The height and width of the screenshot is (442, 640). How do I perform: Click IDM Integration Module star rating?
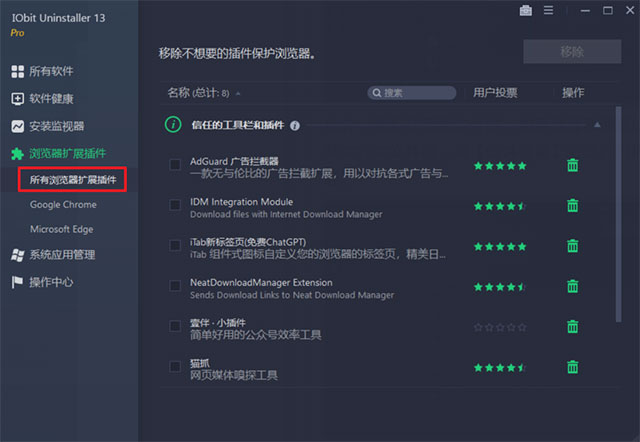tap(499, 206)
